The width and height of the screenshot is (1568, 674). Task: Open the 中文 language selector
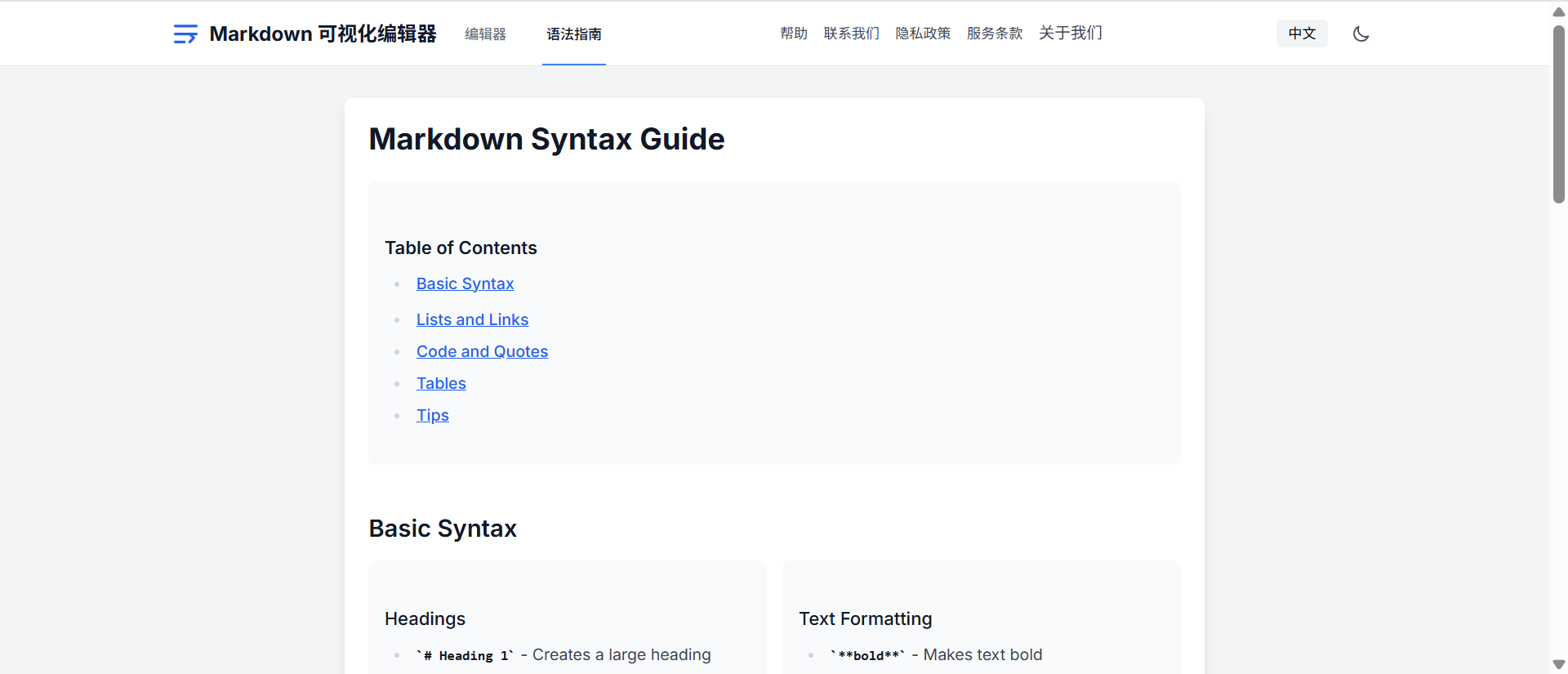coord(1302,33)
